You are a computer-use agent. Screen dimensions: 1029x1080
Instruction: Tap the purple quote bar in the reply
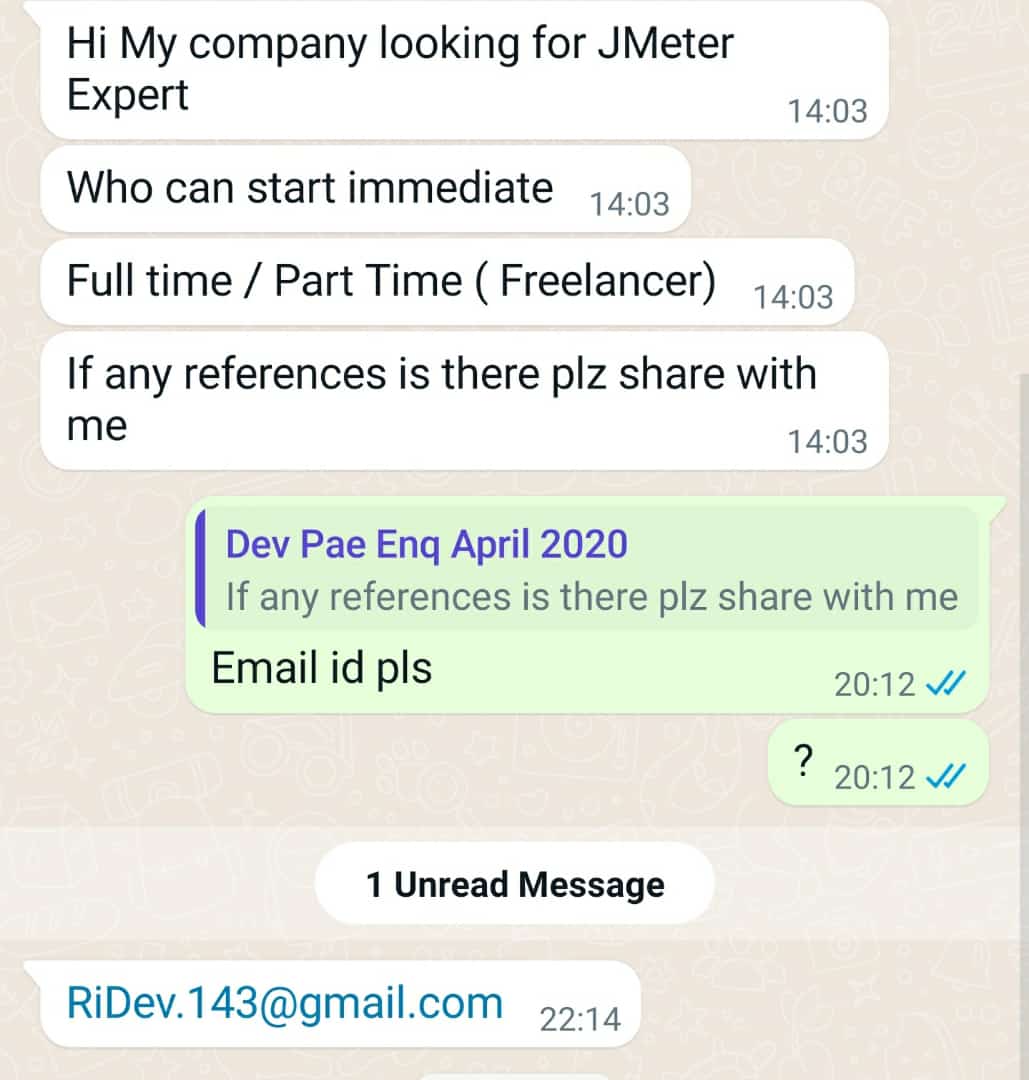point(200,568)
